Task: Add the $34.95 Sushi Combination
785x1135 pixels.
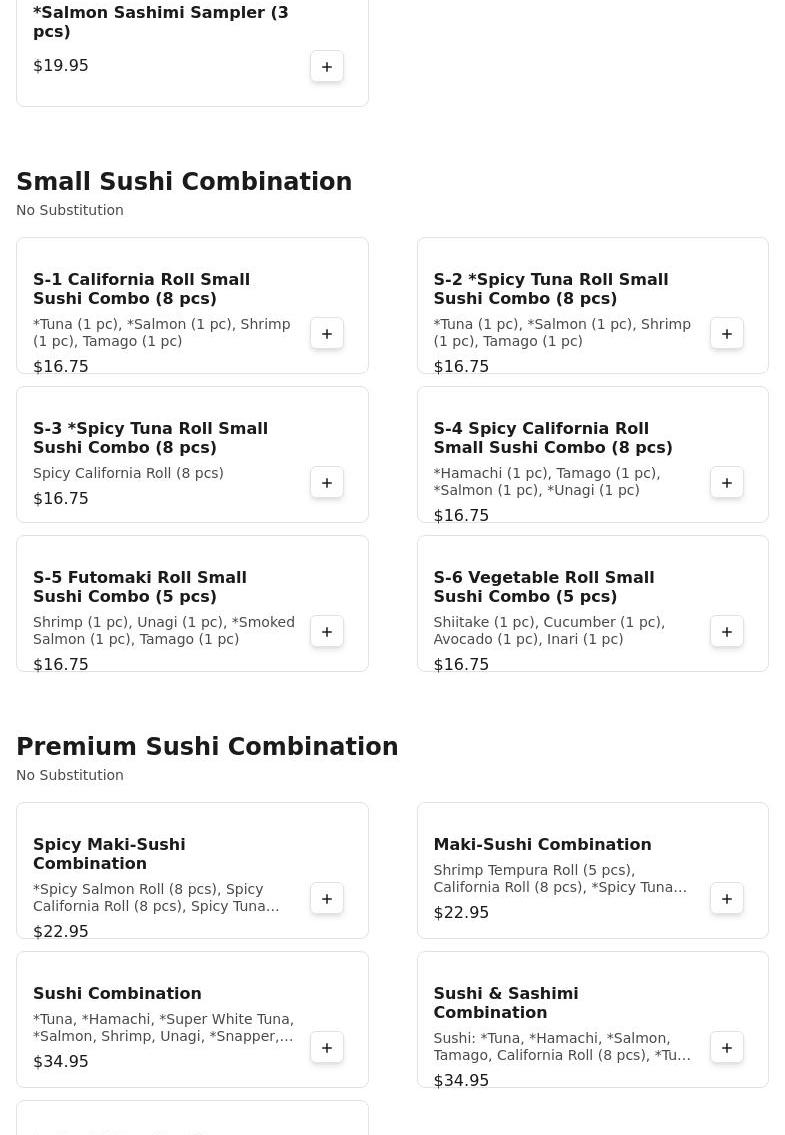Action: [327, 1048]
